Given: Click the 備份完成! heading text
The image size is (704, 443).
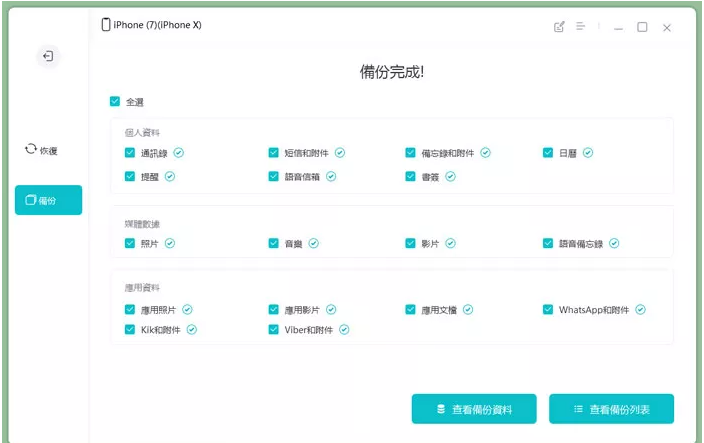Looking at the screenshot, I should (x=392, y=72).
